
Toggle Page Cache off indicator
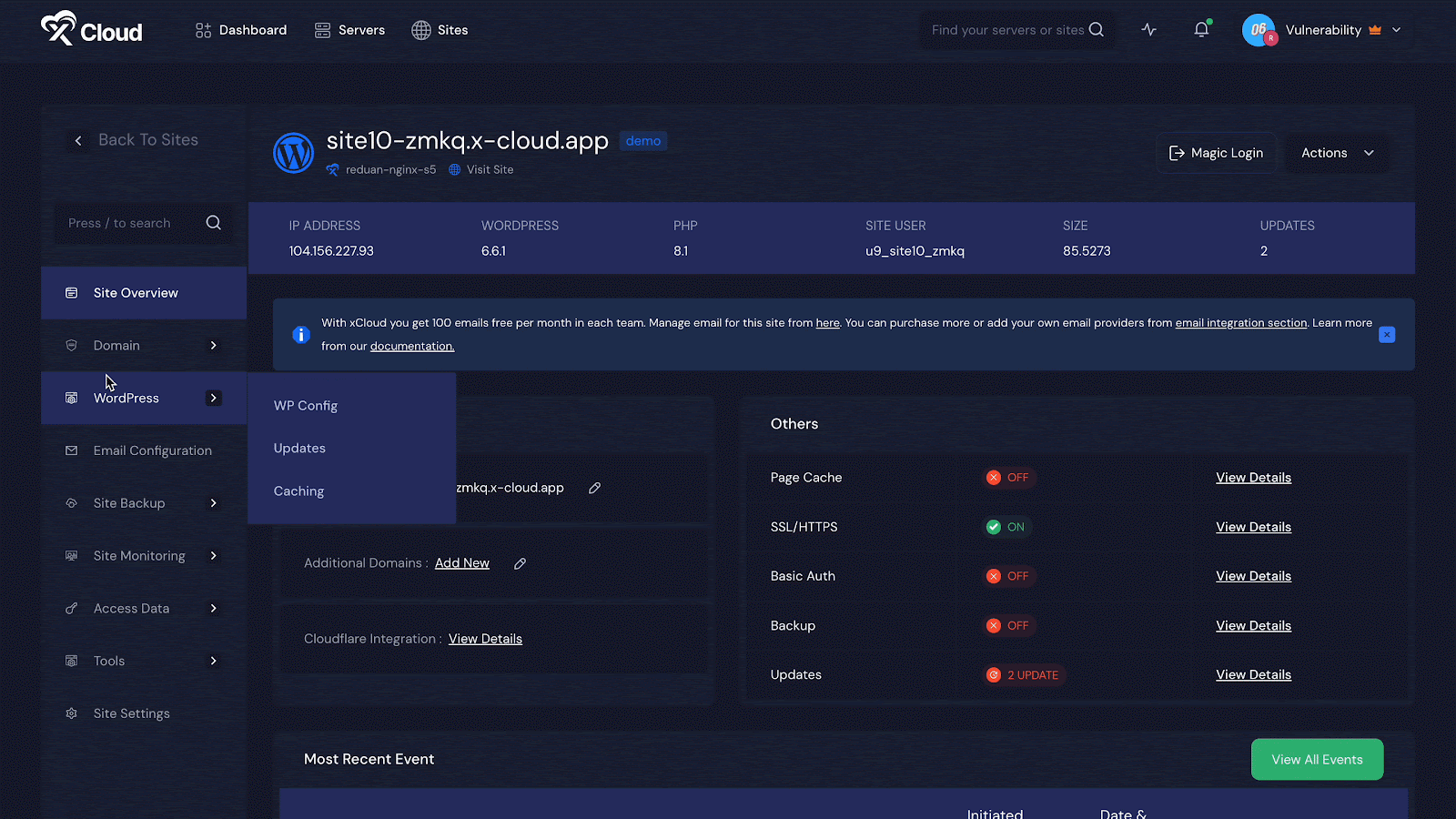pos(1009,477)
